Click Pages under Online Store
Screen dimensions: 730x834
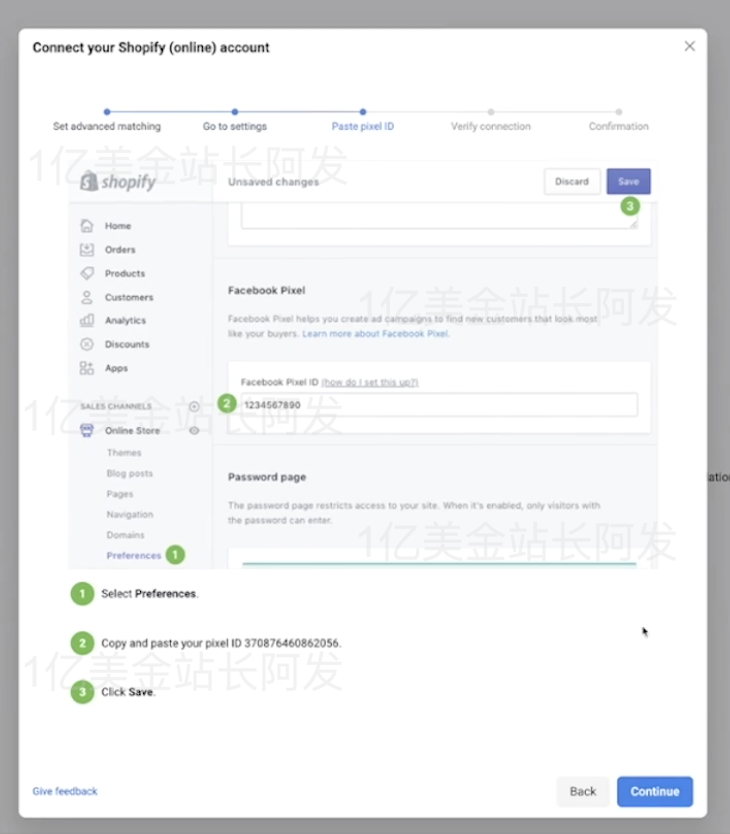pyautogui.click(x=120, y=494)
